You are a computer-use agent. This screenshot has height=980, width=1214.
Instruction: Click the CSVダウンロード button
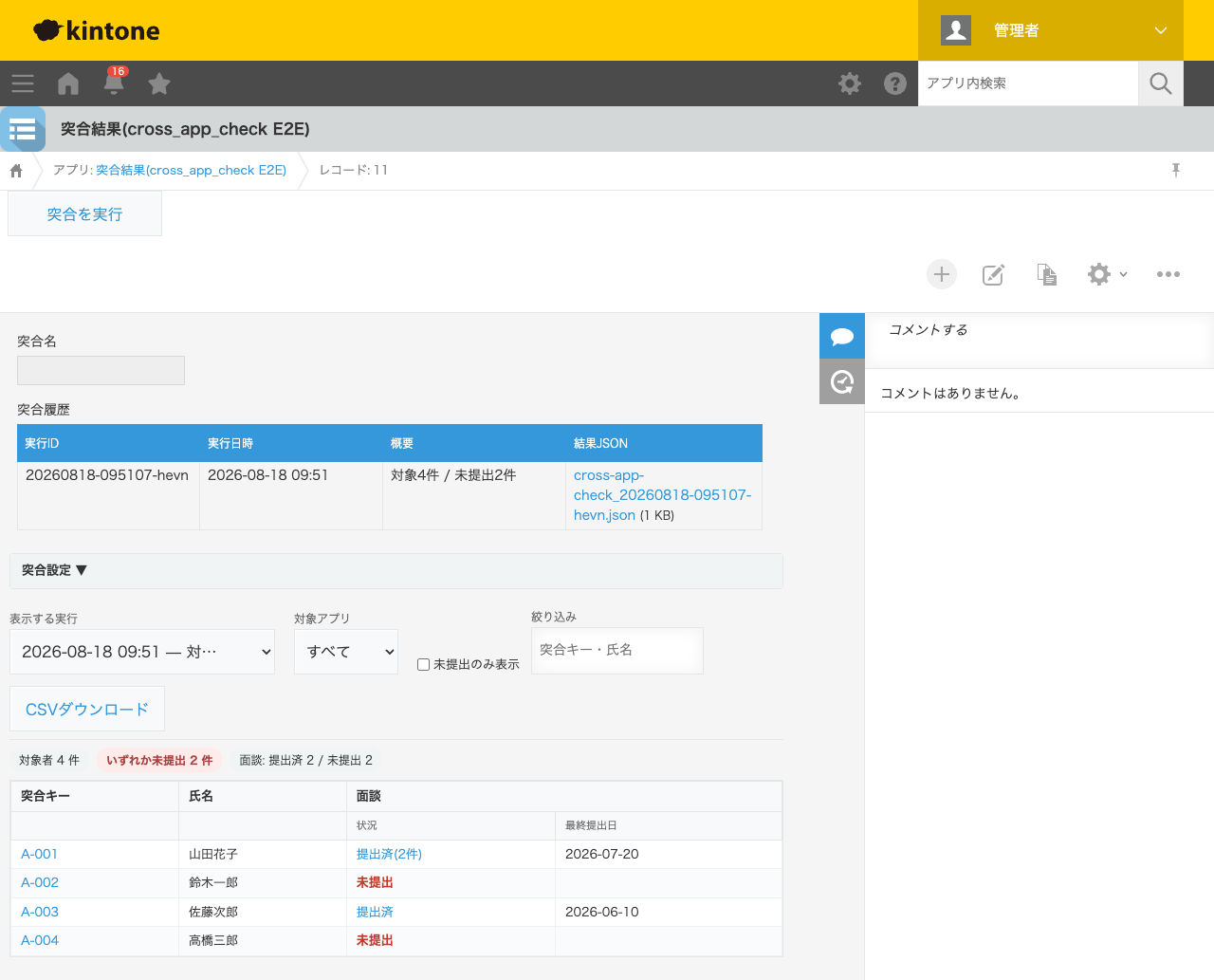(87, 709)
